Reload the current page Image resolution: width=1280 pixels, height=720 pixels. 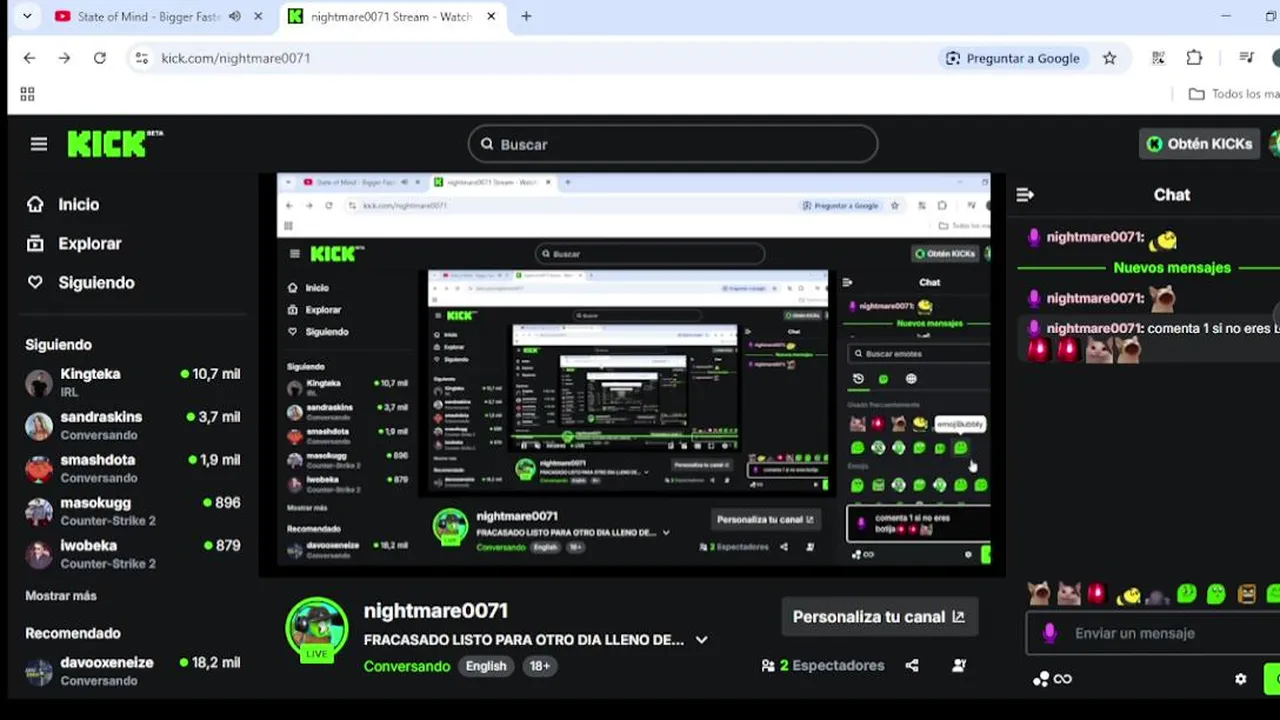100,58
